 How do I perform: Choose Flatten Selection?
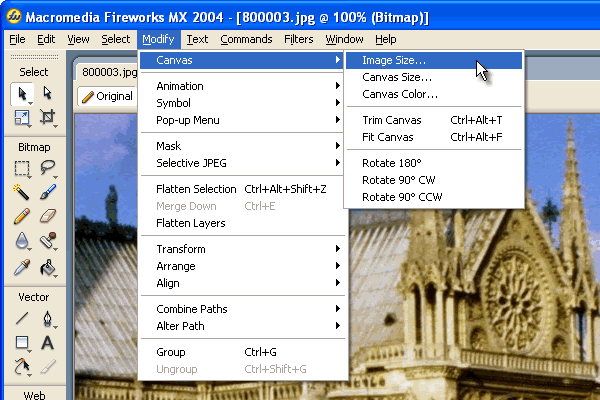242,189
